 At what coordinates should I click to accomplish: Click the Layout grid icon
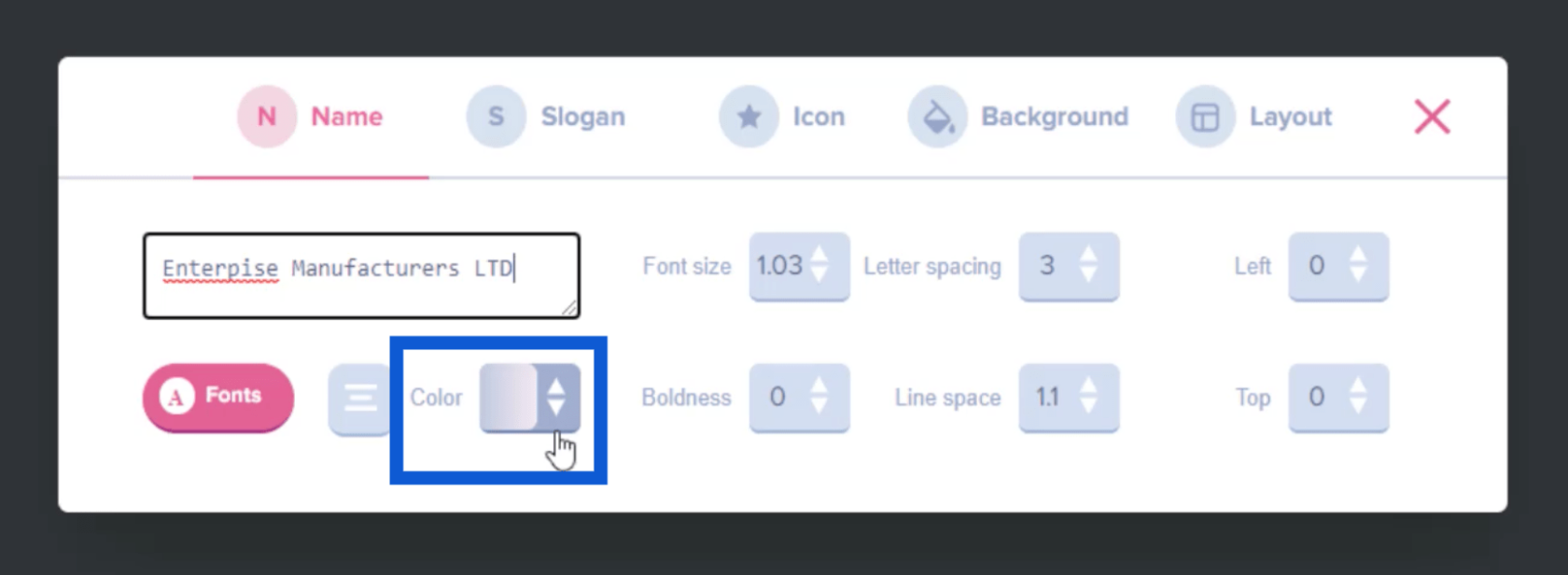pyautogui.click(x=1205, y=117)
